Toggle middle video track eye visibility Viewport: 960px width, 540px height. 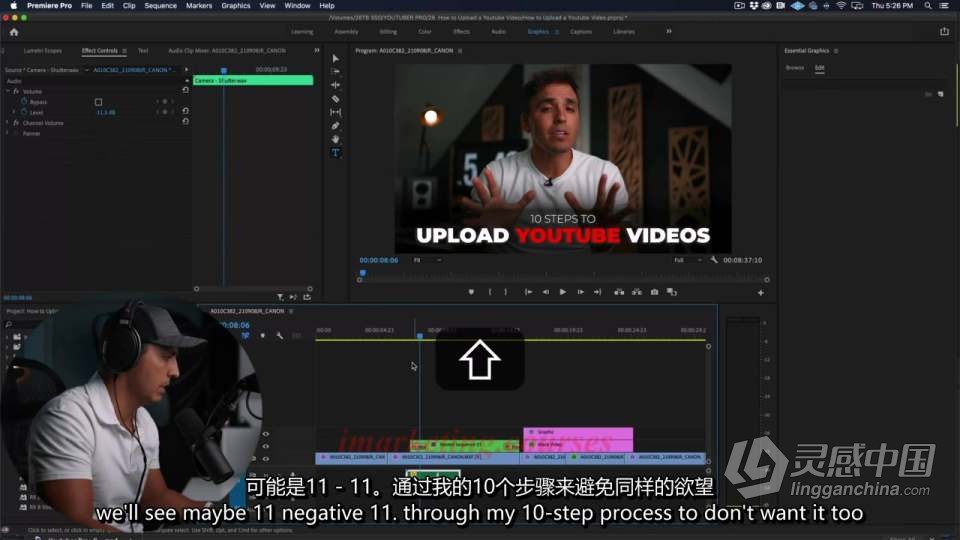tap(266, 446)
